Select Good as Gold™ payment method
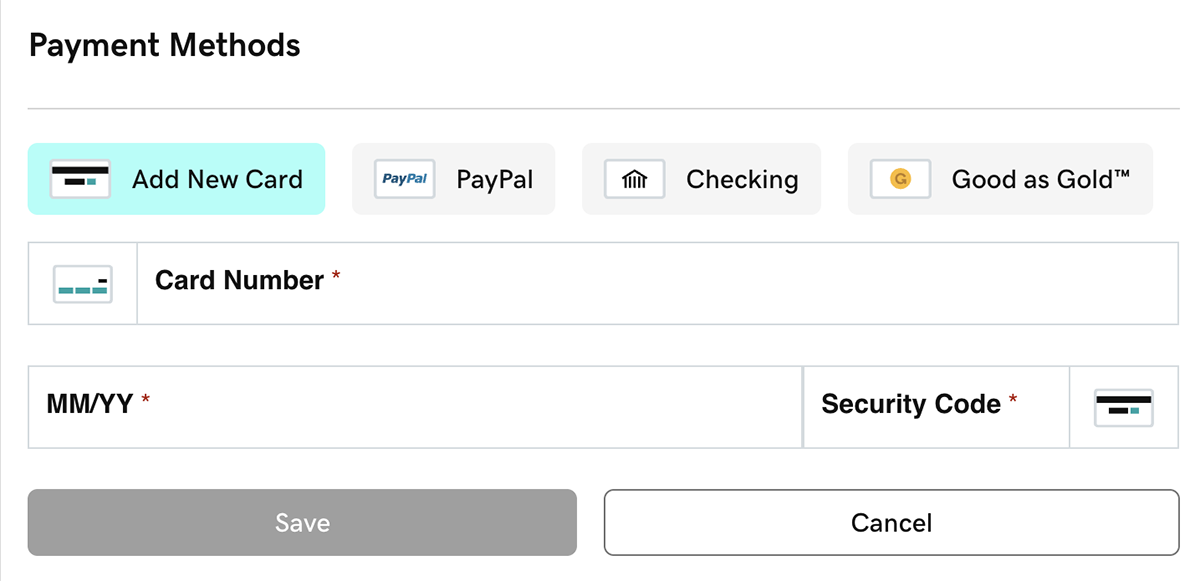 [1000, 178]
